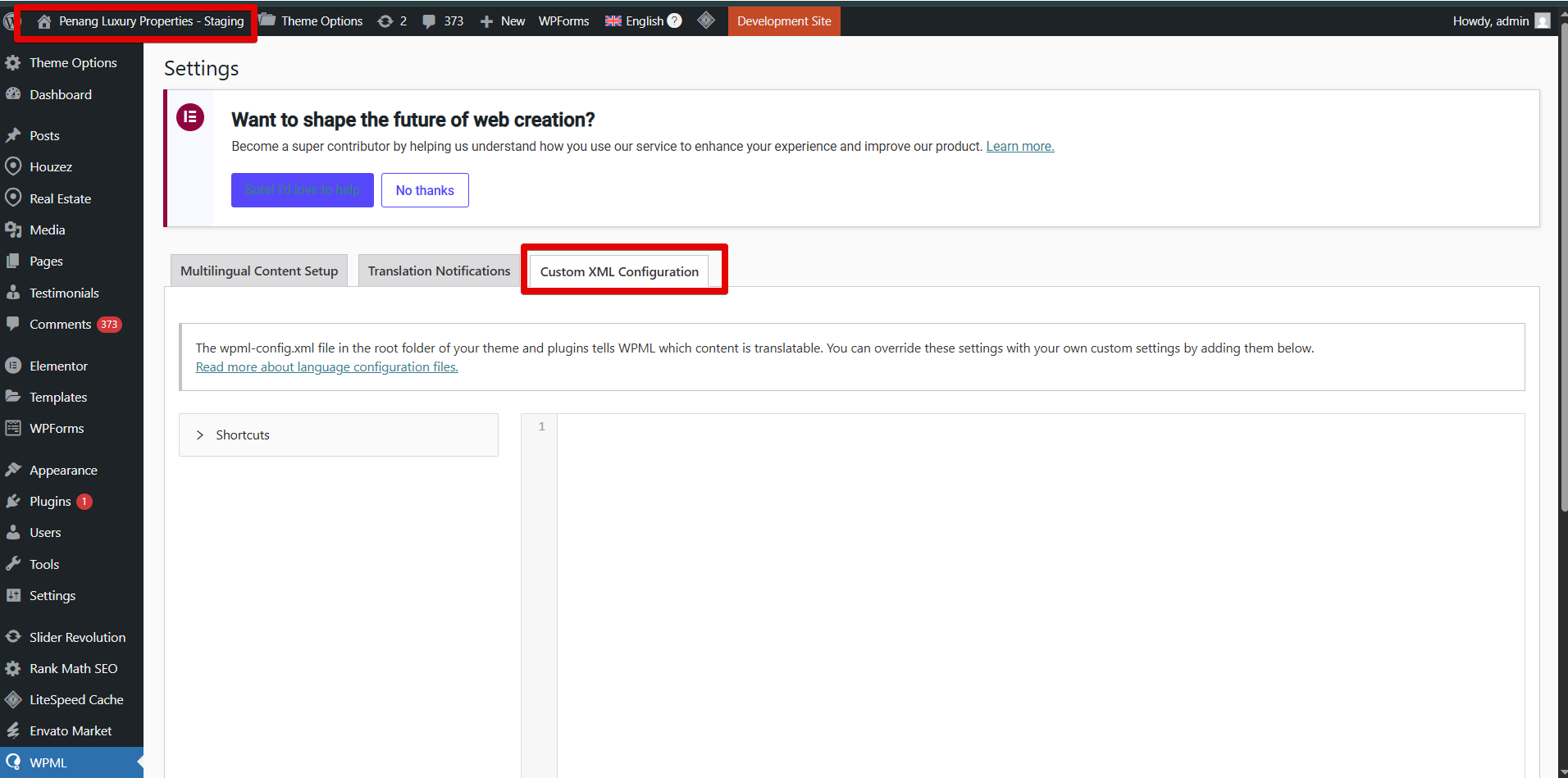Image resolution: width=1568 pixels, height=778 pixels.
Task: Click the Elementor logo in the notice
Action: (190, 117)
